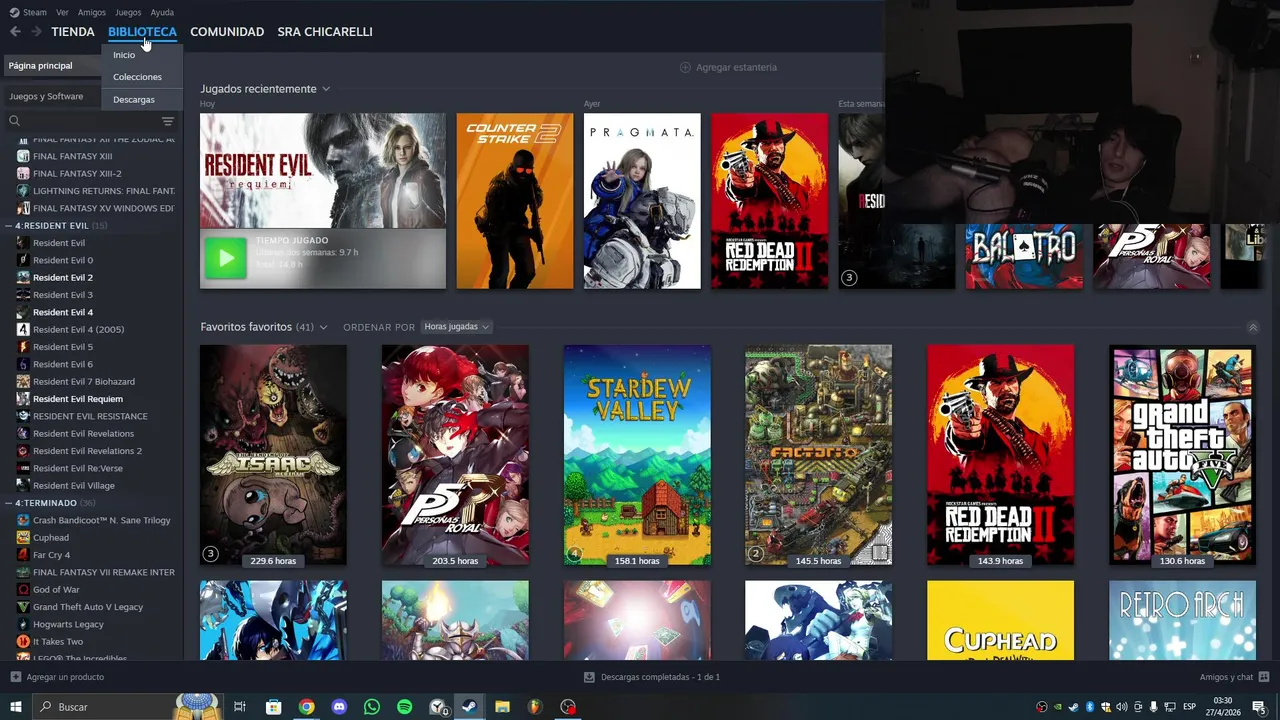Open the SRA CHICARELLI profile tab
The height and width of the screenshot is (720, 1280).
[x=325, y=32]
